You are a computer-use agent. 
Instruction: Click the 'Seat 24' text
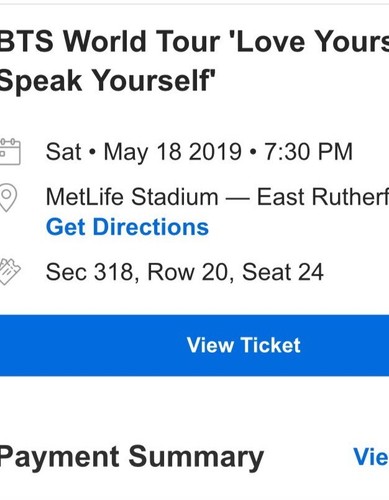pyautogui.click(x=283, y=272)
